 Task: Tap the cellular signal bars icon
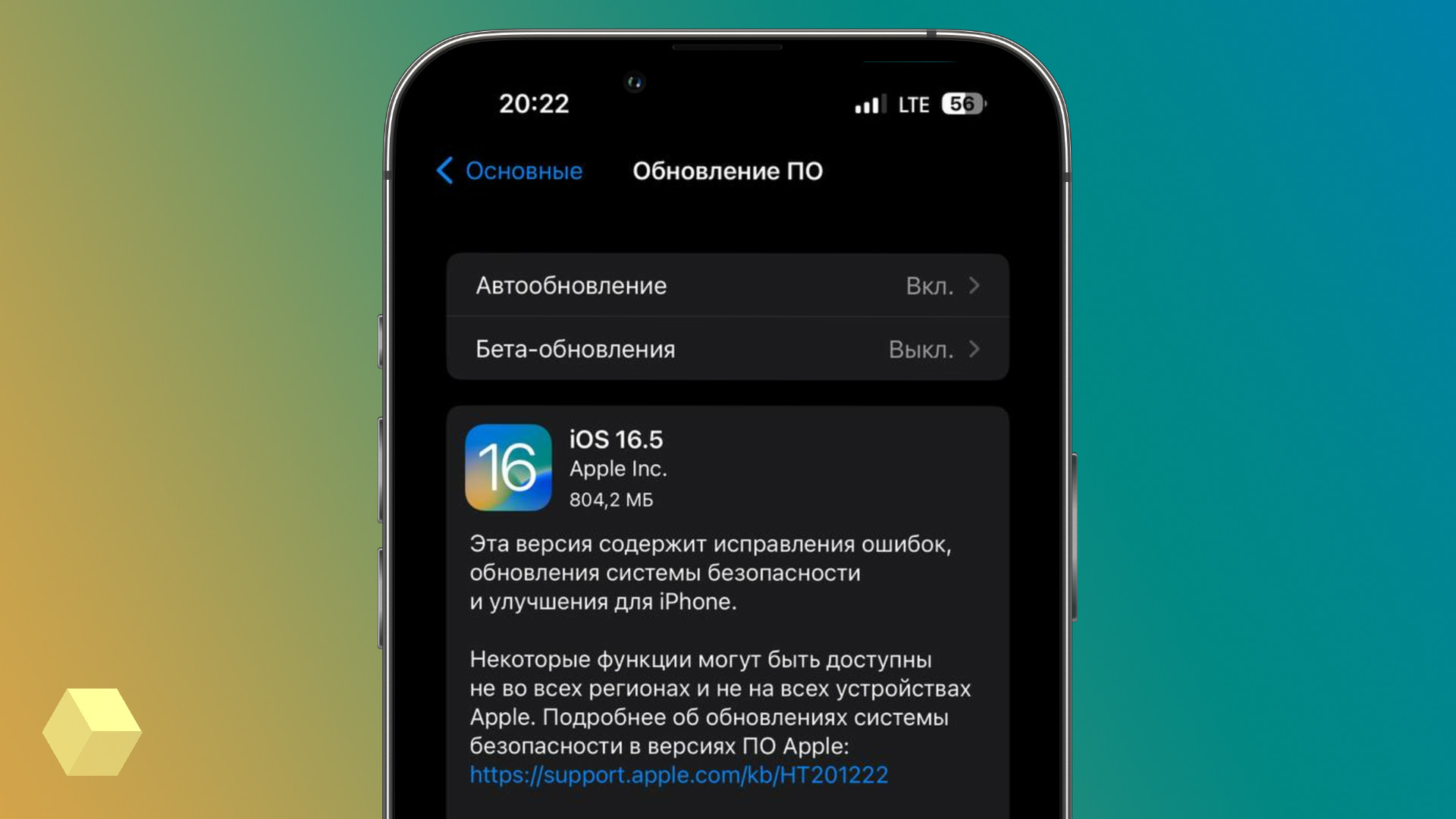click(x=873, y=104)
